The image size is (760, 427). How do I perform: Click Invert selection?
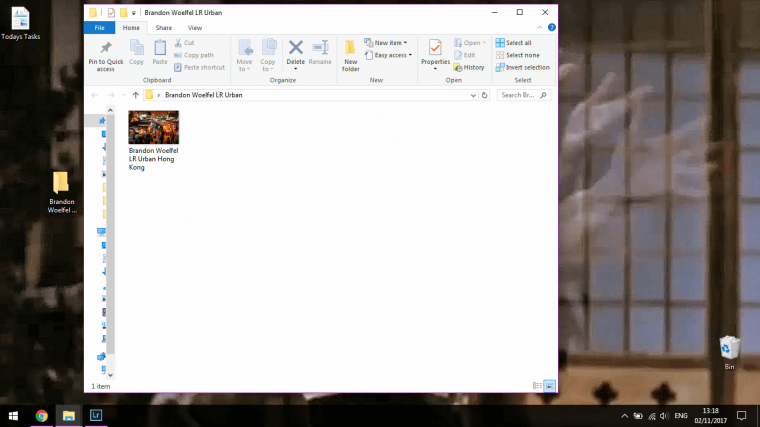pos(522,67)
